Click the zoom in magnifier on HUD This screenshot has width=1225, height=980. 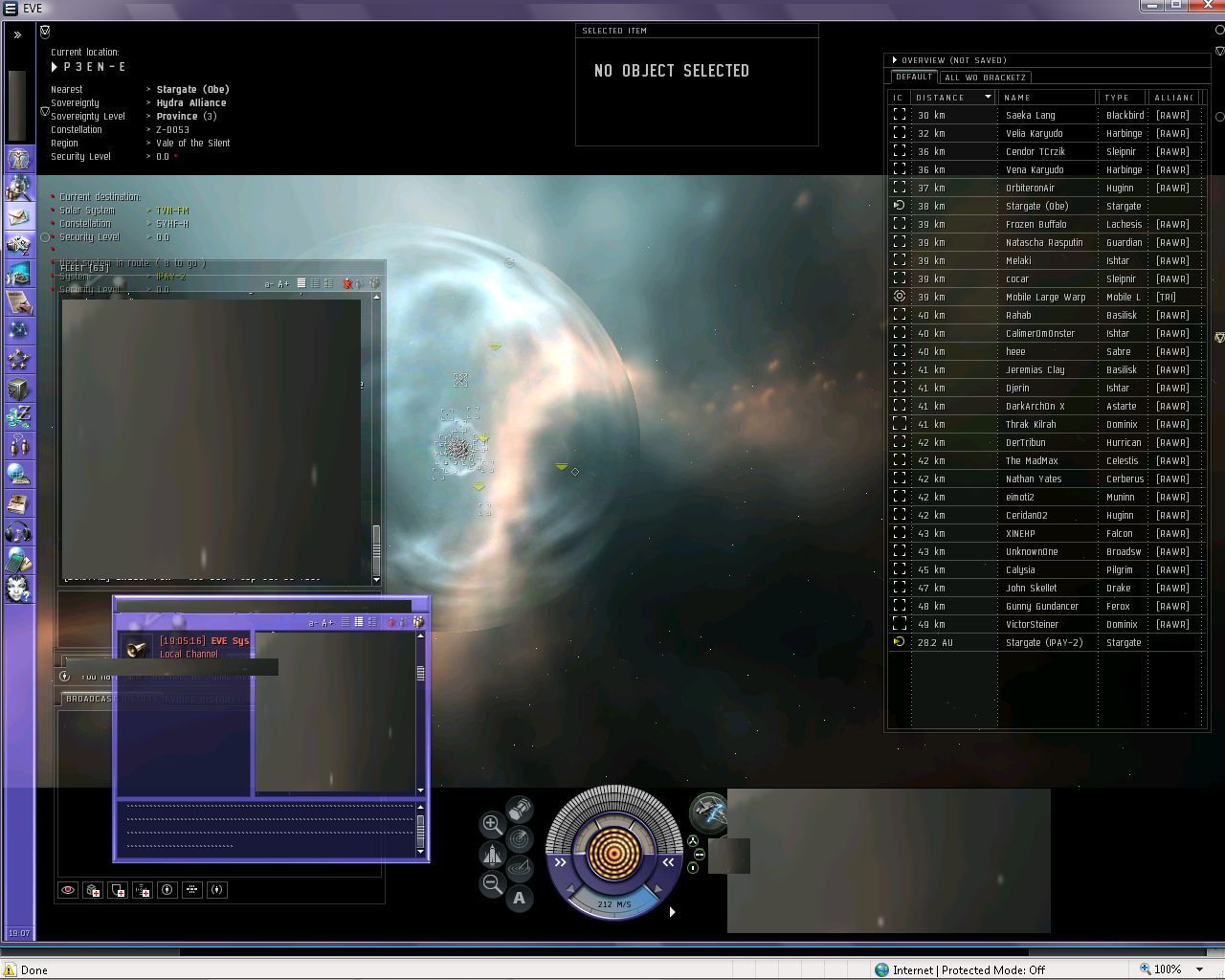pos(492,824)
